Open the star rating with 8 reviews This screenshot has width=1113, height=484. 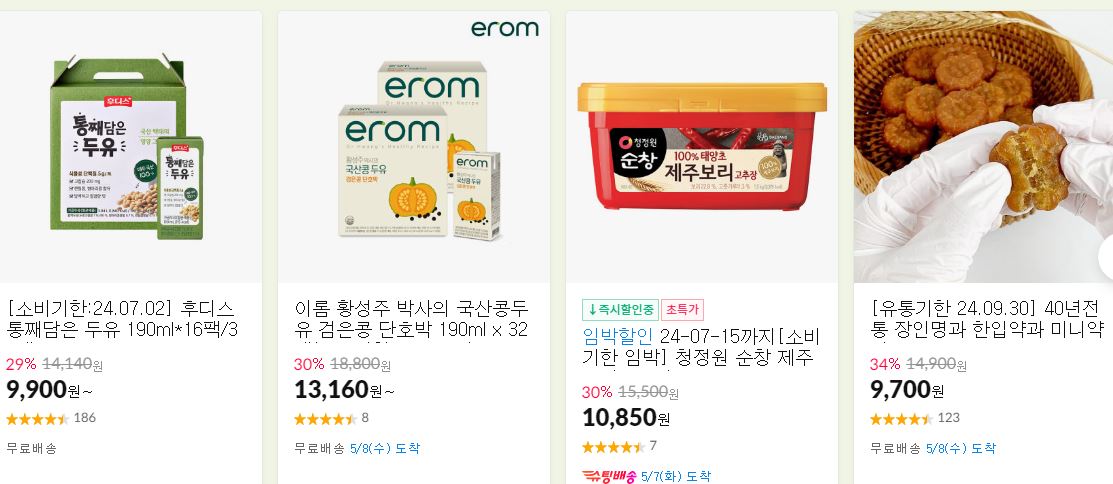pyautogui.click(x=331, y=418)
